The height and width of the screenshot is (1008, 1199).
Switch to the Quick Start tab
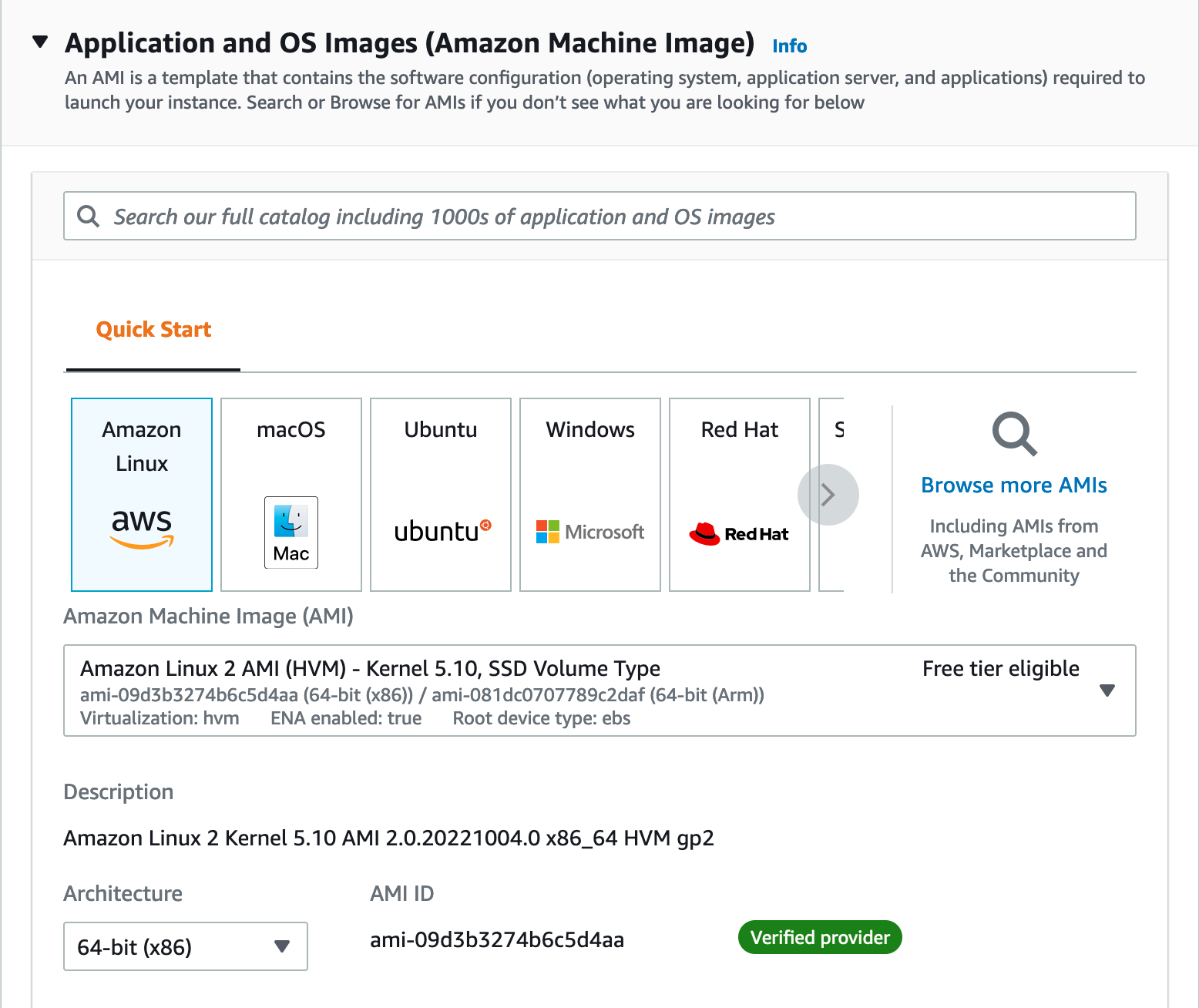[x=153, y=330]
